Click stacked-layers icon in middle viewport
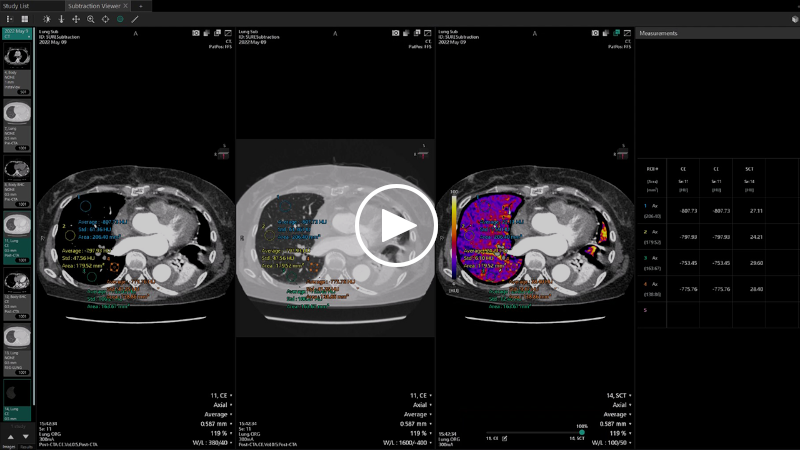 pos(406,33)
